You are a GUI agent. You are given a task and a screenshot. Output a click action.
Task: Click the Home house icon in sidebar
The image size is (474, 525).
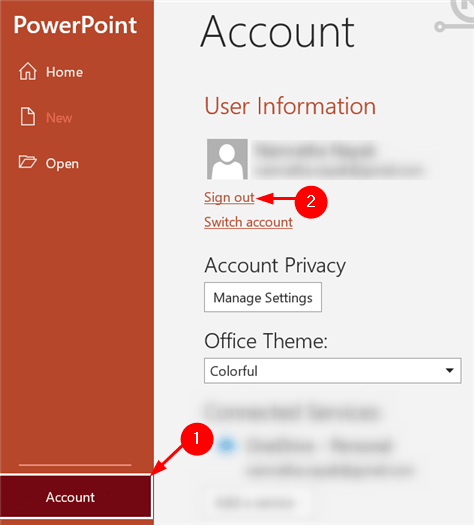click(x=27, y=71)
